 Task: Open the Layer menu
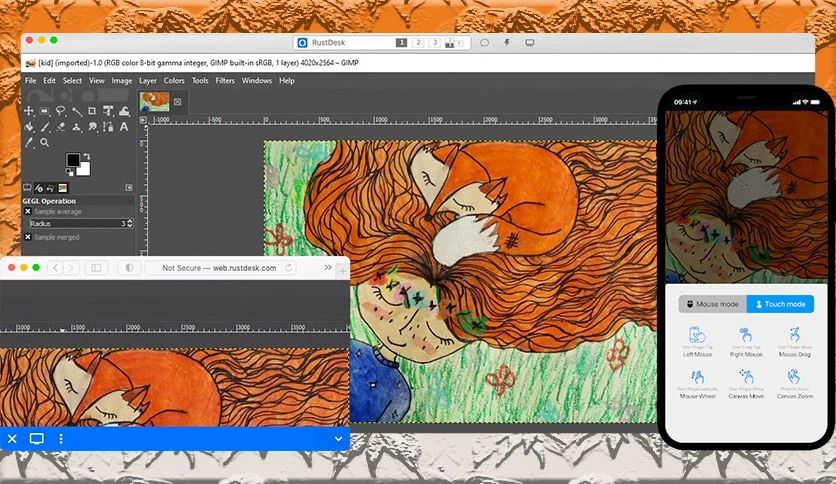pos(148,80)
